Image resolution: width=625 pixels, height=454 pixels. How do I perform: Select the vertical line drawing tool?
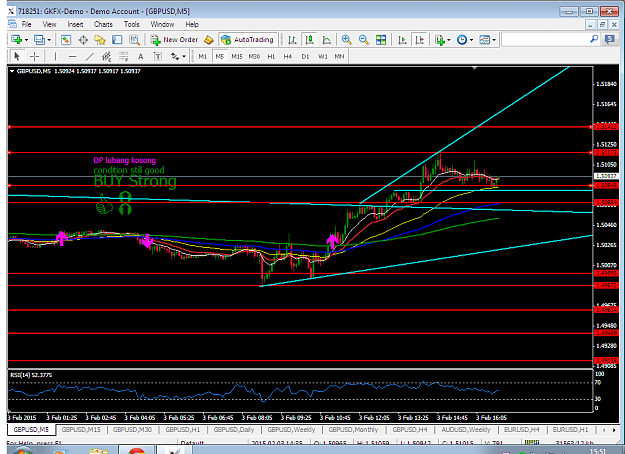[x=55, y=57]
